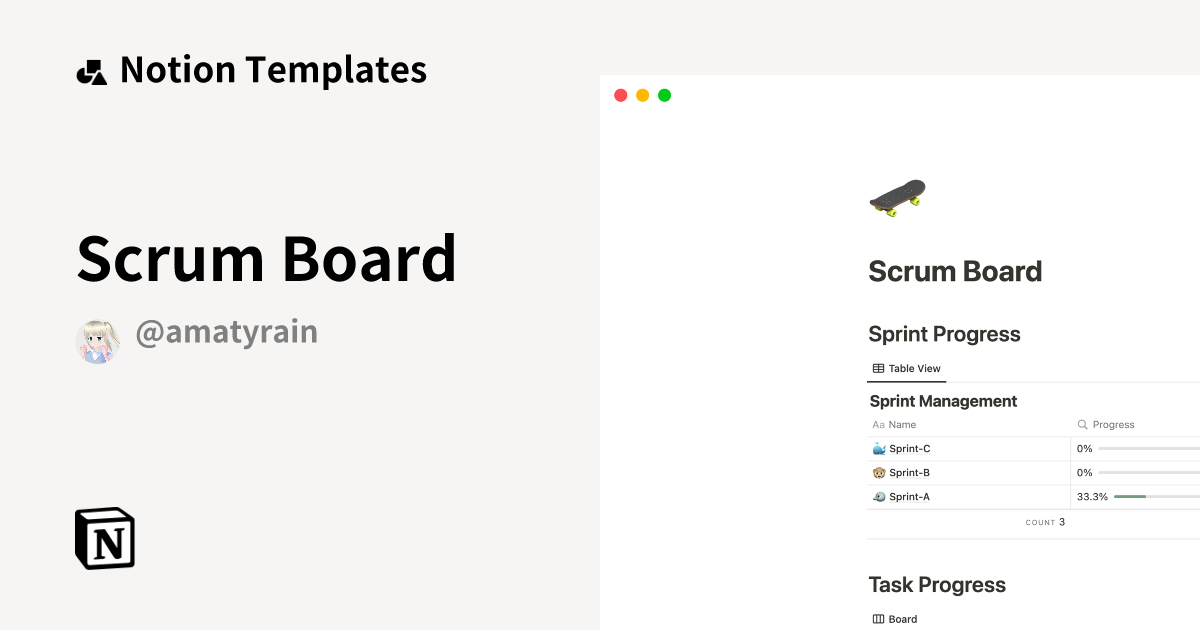Click the board icon next to Board label
The width and height of the screenshot is (1200, 630).
pos(877,618)
